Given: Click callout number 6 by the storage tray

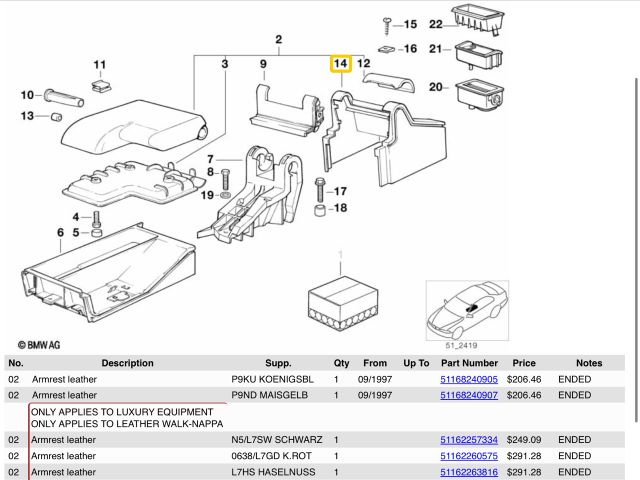Looking at the screenshot, I should coord(60,234).
